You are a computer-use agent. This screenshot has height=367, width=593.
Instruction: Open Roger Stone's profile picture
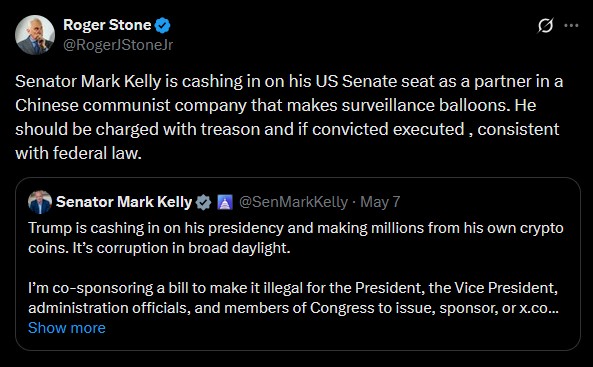tap(35, 35)
